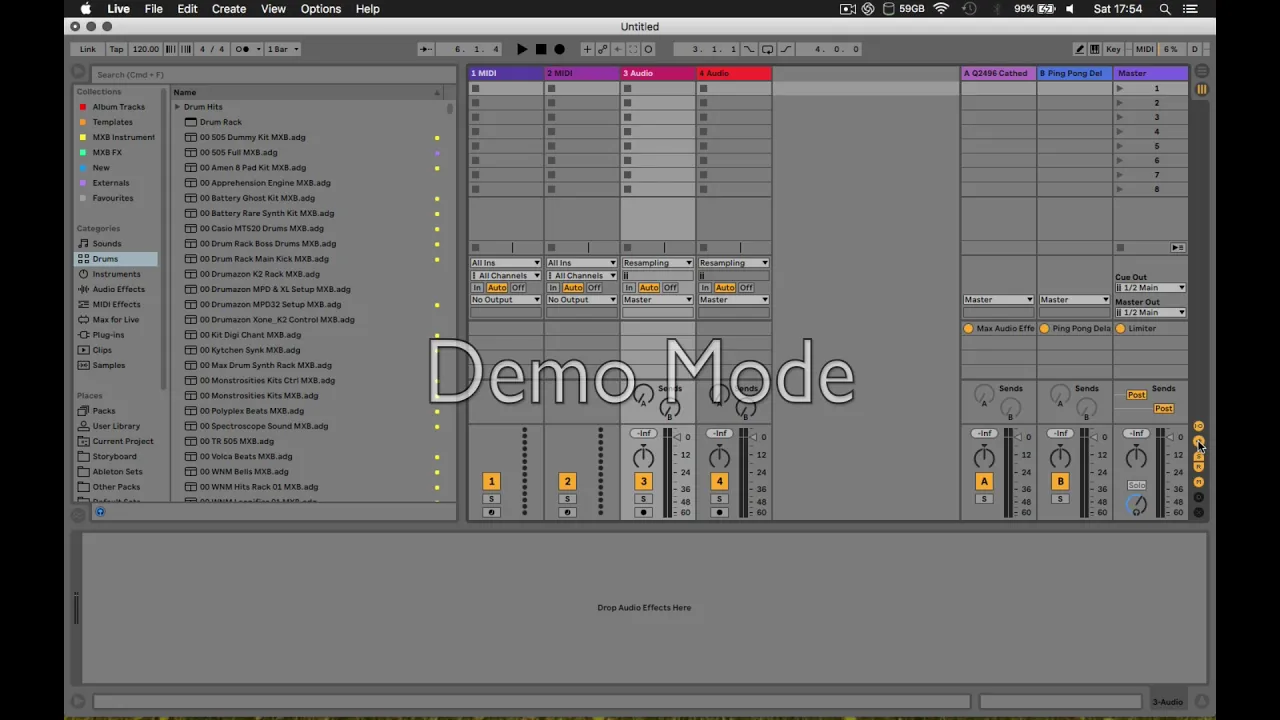This screenshot has height=720, width=1280.
Task: Click Spotlight search icon in menu bar
Action: pos(1165,9)
